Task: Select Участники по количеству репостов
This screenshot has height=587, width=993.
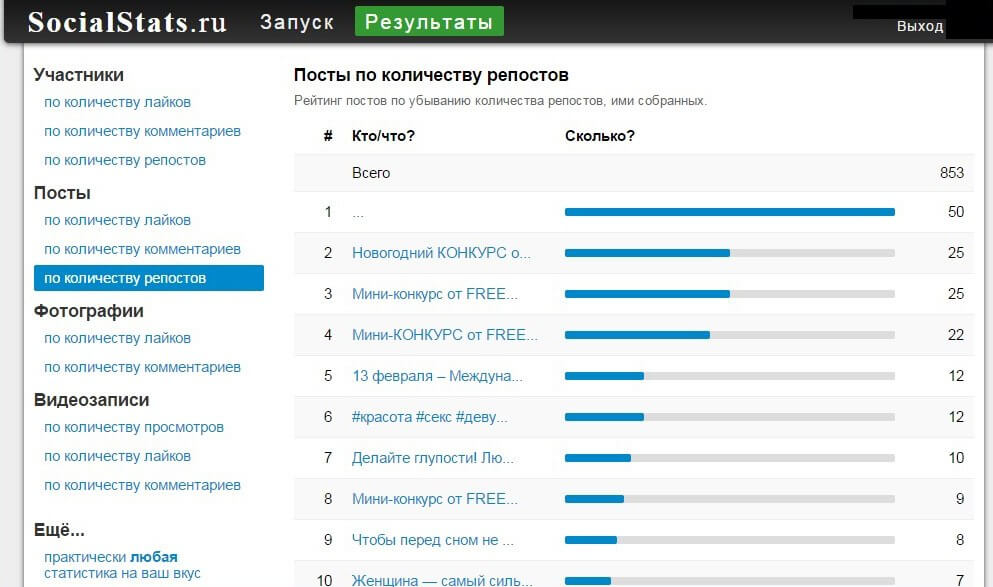Action: coord(125,160)
